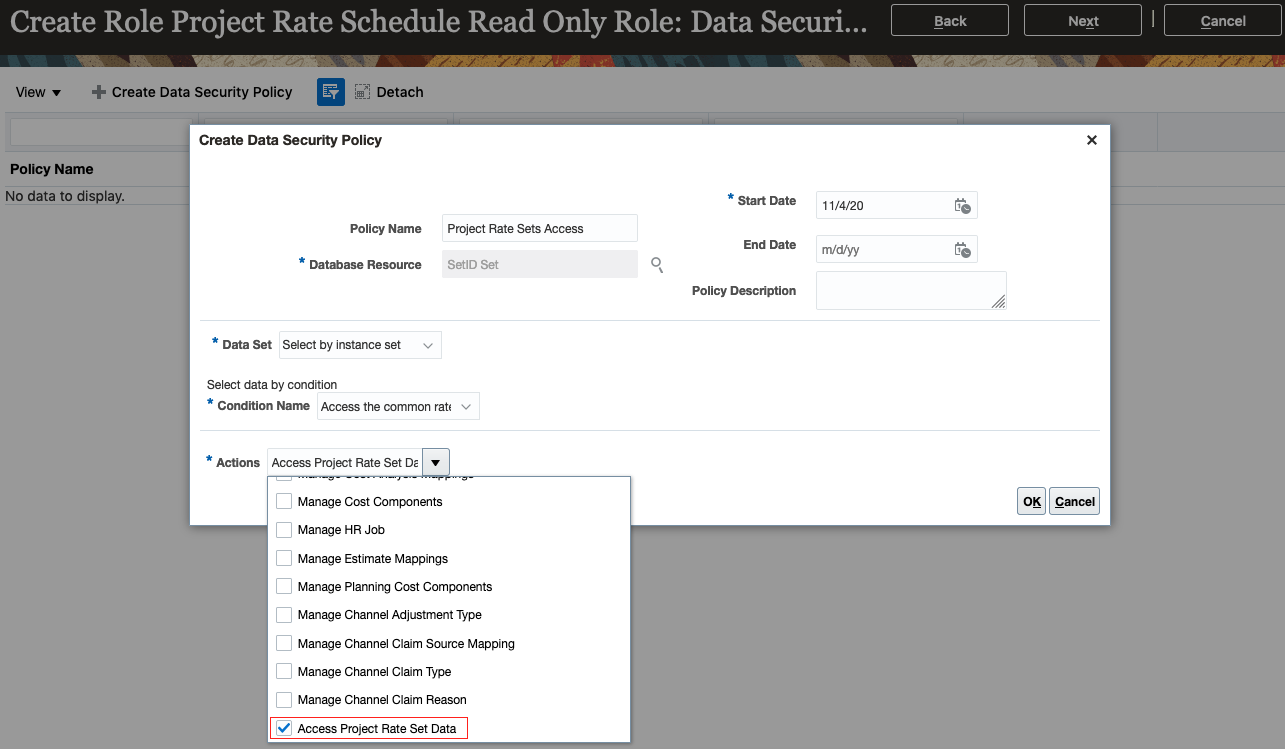This screenshot has width=1285, height=749.
Task: Open the Data Set dropdown
Action: click(x=360, y=345)
